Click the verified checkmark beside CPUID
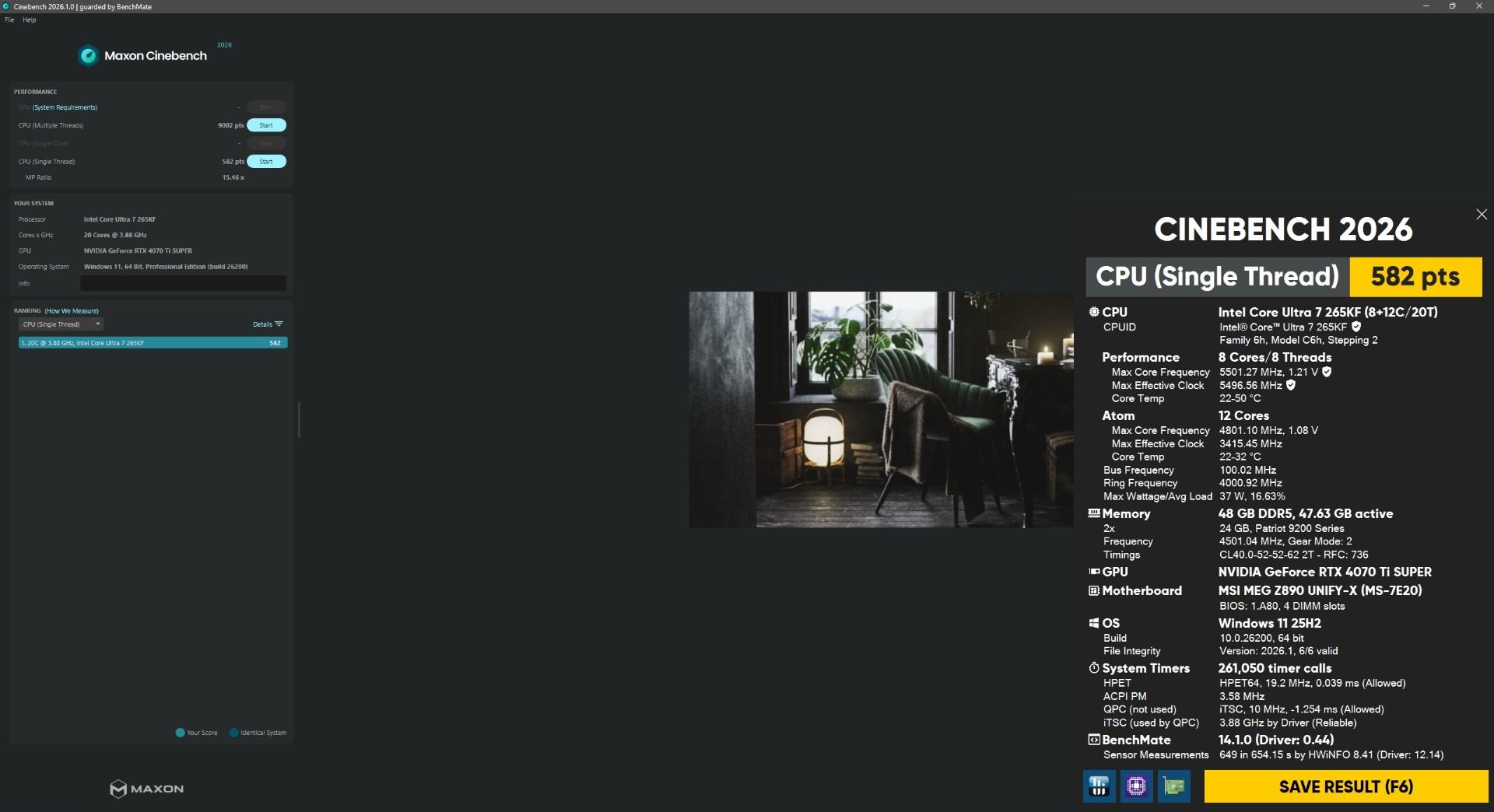The width and height of the screenshot is (1494, 812). click(1356, 327)
